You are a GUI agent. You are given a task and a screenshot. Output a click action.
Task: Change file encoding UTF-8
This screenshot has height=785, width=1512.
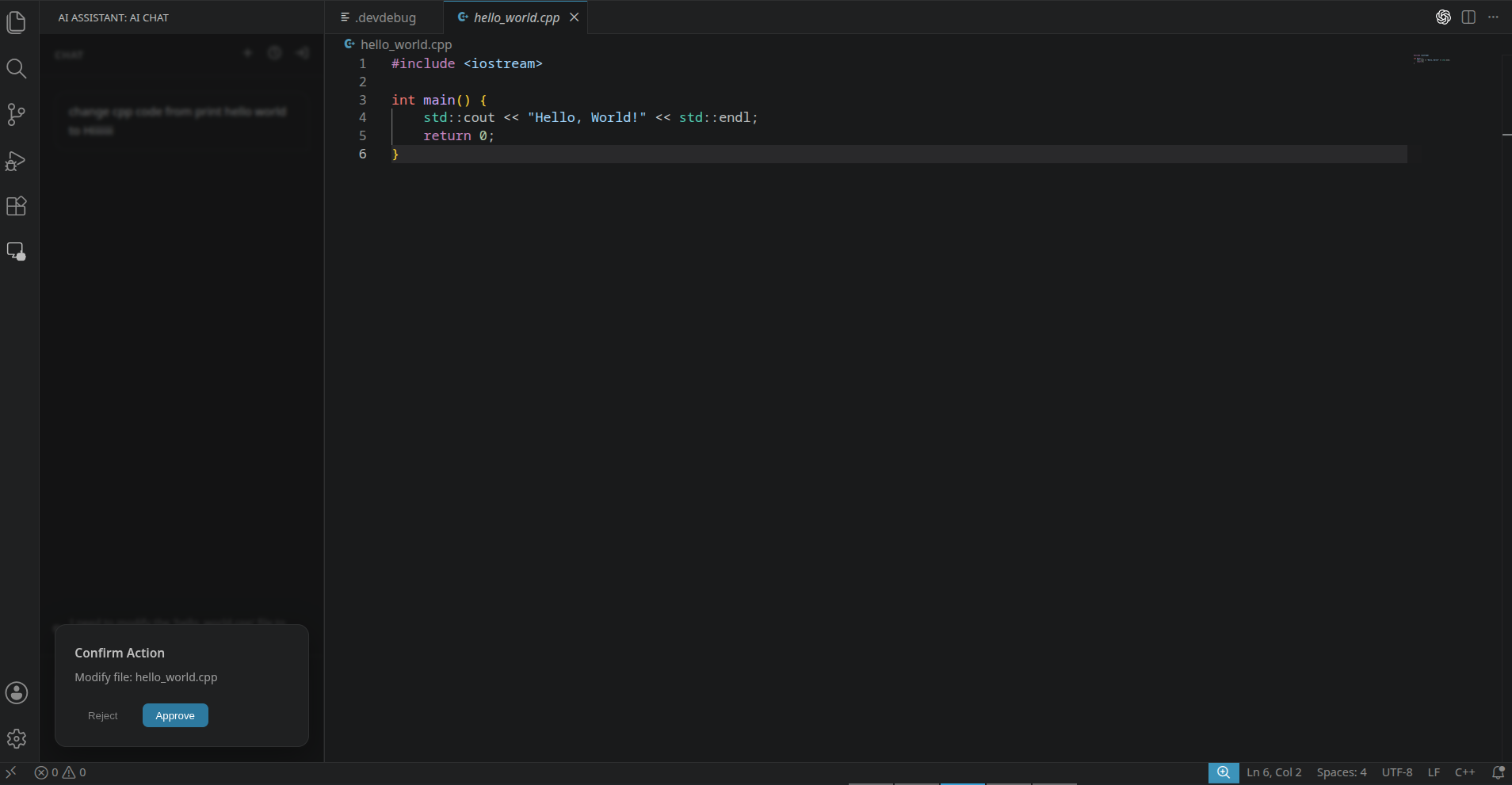coord(1397,772)
